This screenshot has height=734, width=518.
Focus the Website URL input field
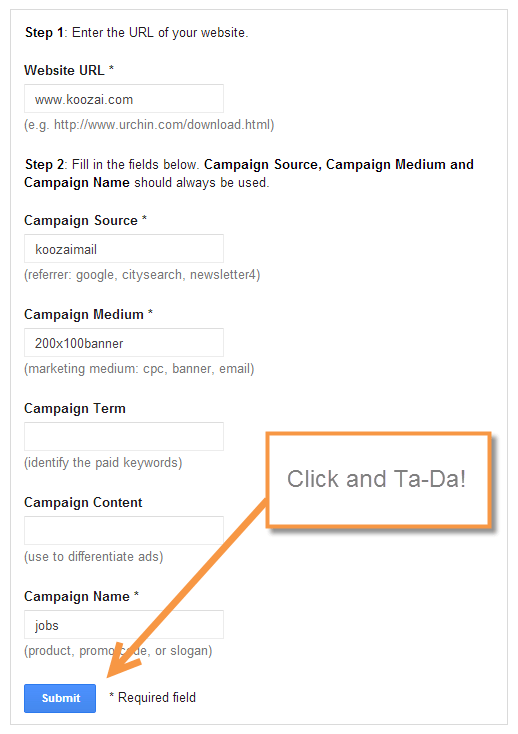coord(124,99)
